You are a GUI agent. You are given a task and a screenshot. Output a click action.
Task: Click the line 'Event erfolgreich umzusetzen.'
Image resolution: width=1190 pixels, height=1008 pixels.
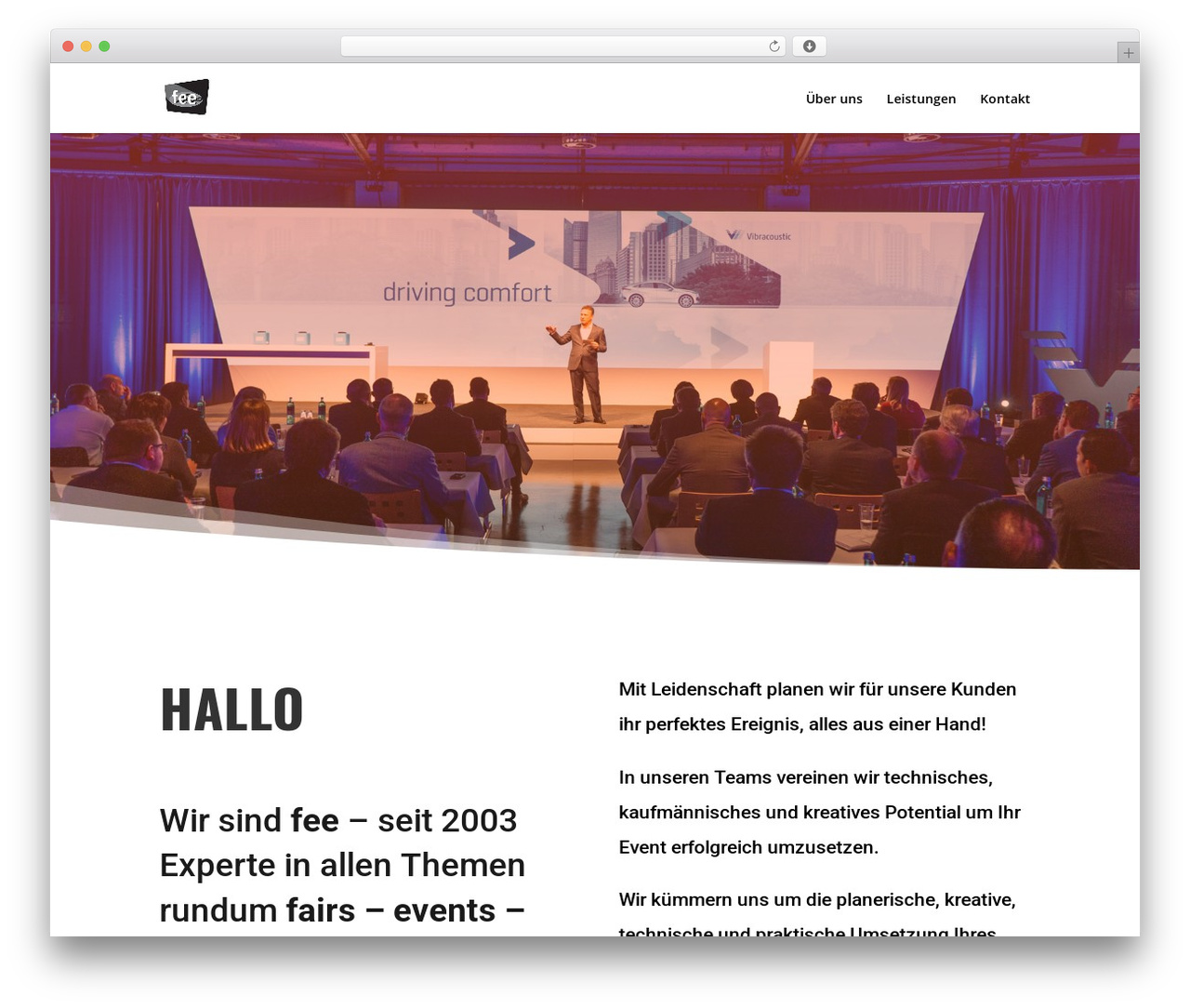tap(748, 847)
